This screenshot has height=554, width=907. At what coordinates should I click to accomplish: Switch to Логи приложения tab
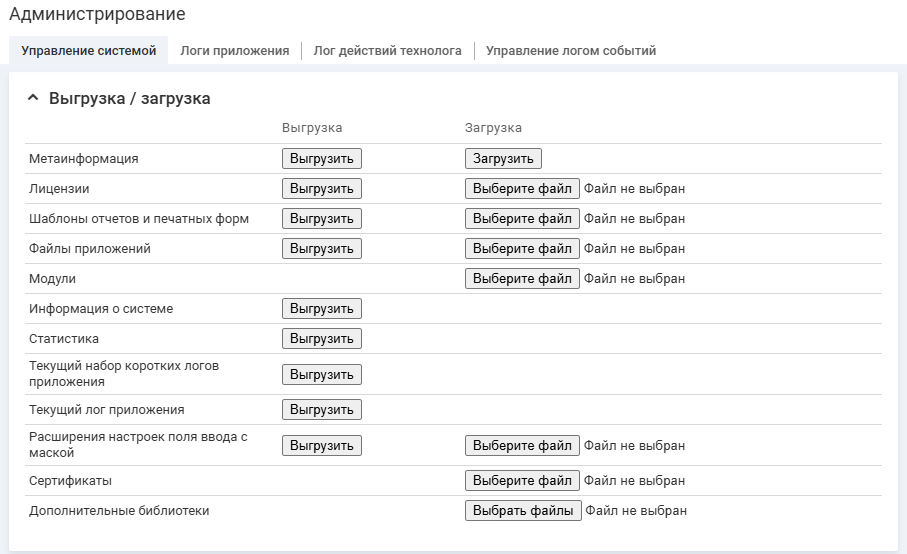235,51
